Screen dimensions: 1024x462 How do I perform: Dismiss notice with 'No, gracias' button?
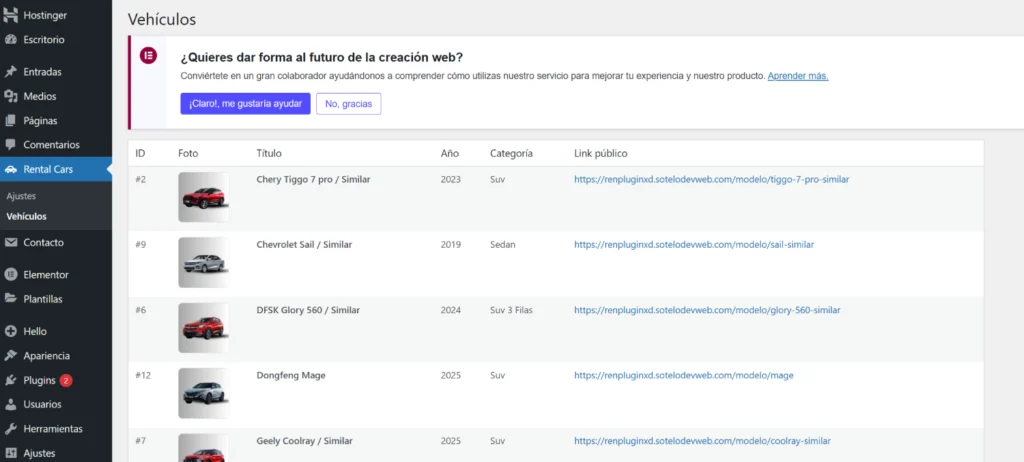pyautogui.click(x=348, y=104)
